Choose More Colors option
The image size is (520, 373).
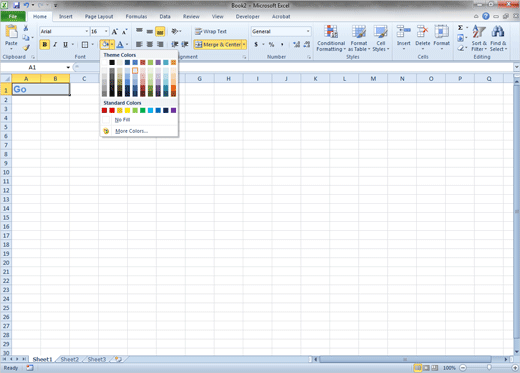pos(131,131)
